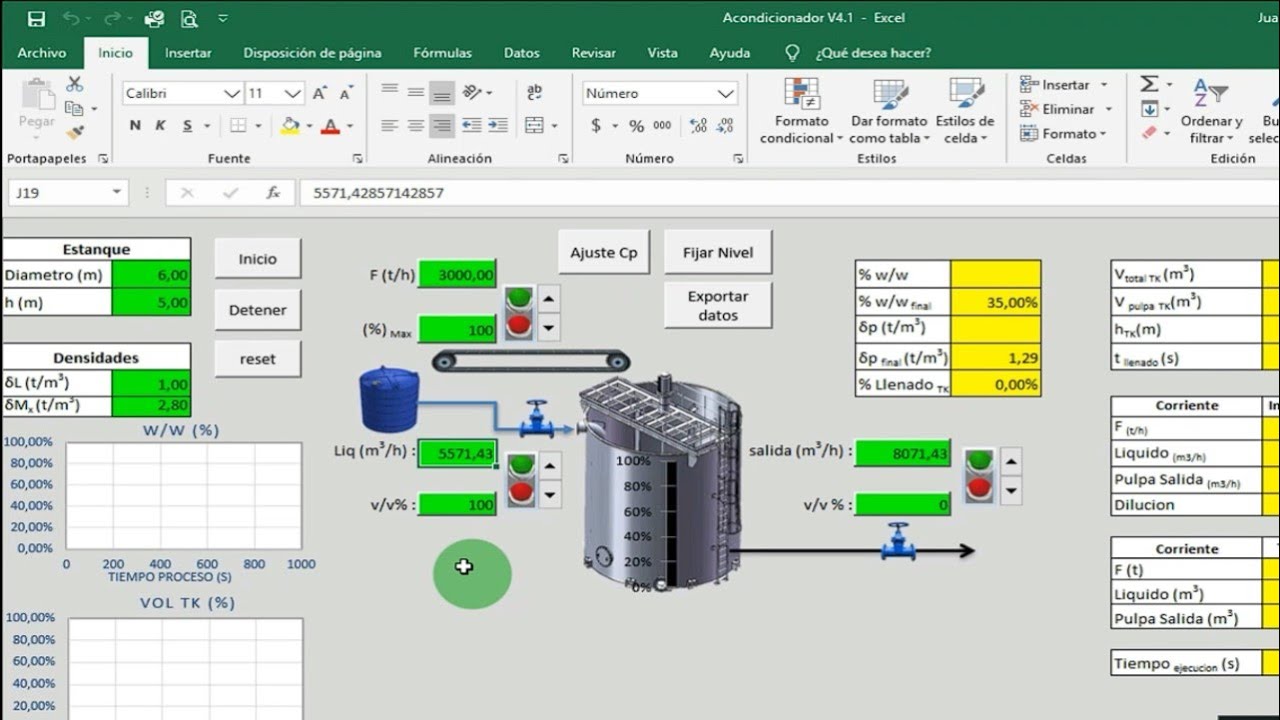Expand the Fuente dialog launcher

tap(358, 159)
